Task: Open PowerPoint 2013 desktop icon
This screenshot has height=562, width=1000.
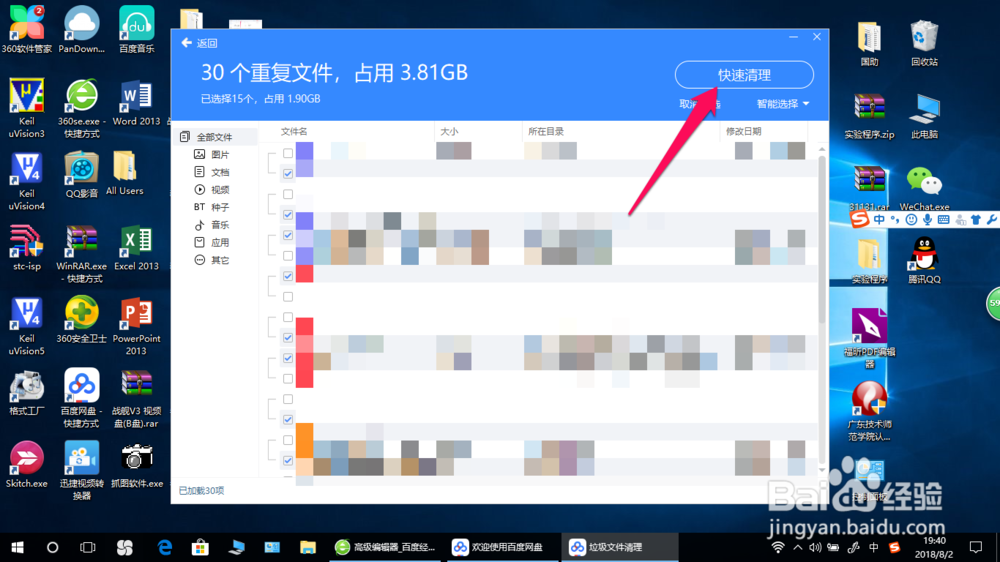Action: pyautogui.click(x=136, y=326)
